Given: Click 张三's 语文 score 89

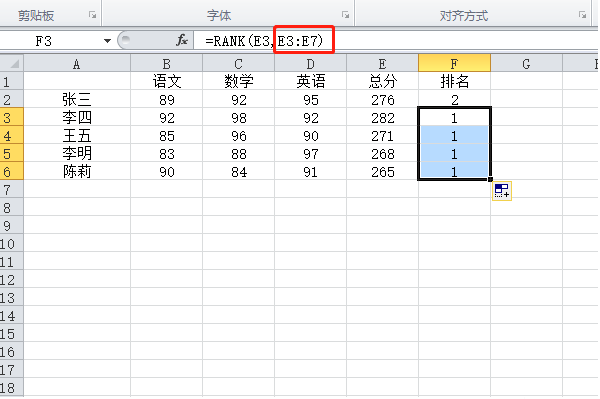Looking at the screenshot, I should tap(166, 99).
